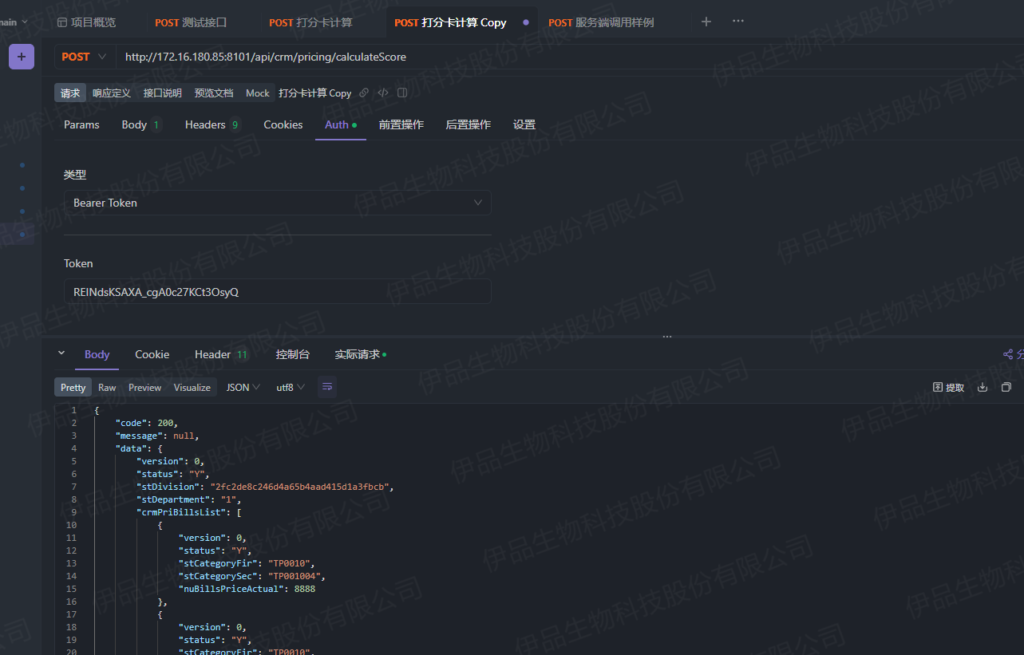This screenshot has width=1024, height=655.
Task: Click the "data" key in the response
Action: [x=130, y=449]
